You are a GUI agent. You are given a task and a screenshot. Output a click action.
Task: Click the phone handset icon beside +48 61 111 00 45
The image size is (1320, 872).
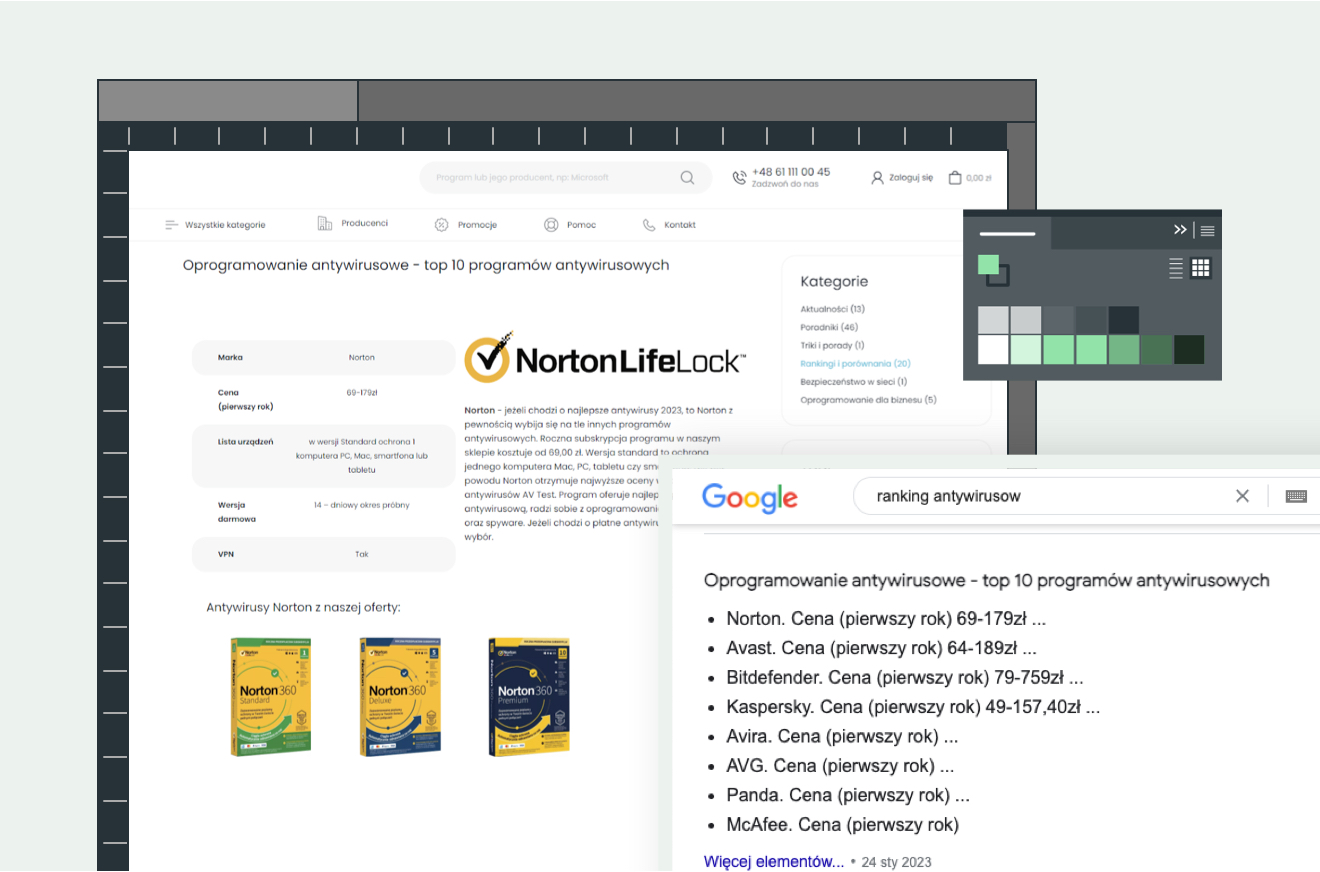(x=740, y=178)
